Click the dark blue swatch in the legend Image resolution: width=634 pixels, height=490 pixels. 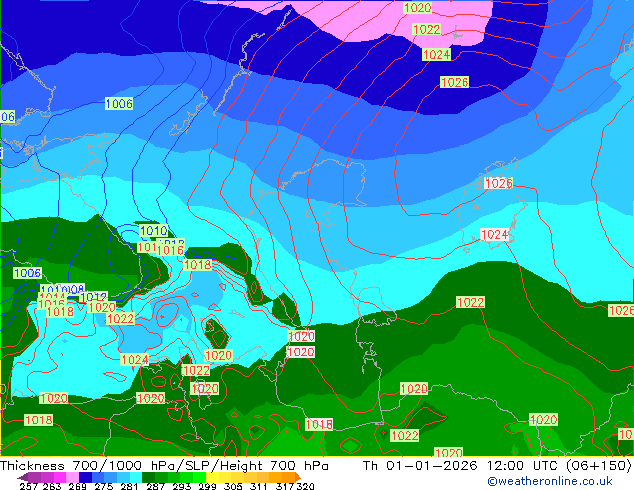85,477
